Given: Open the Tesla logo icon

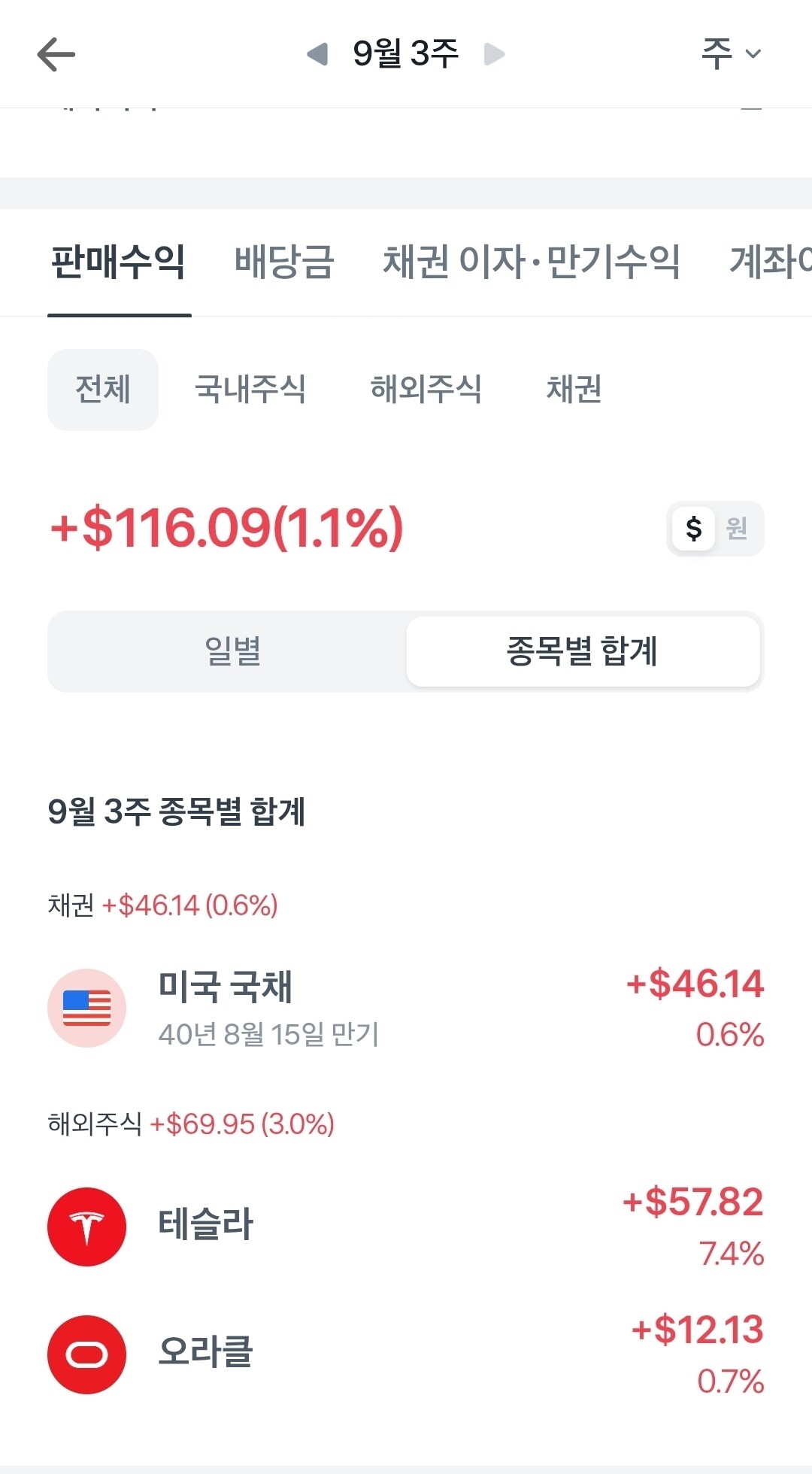Looking at the screenshot, I should pos(86,1227).
